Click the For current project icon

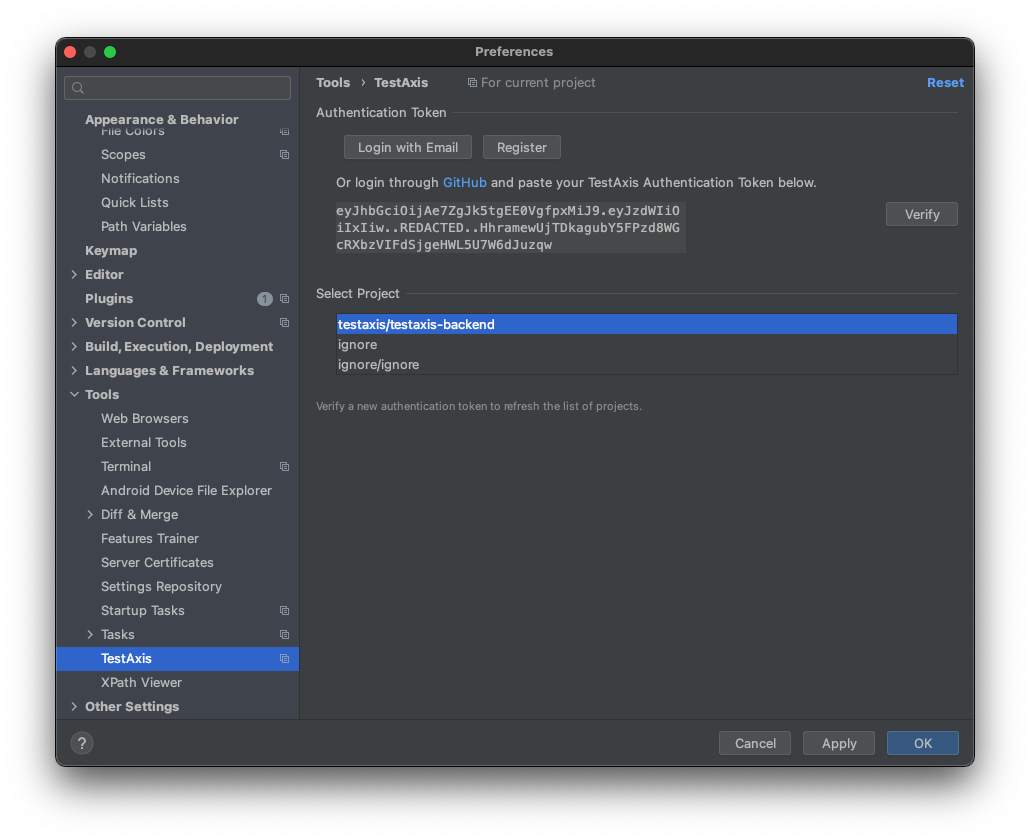pyautogui.click(x=472, y=83)
